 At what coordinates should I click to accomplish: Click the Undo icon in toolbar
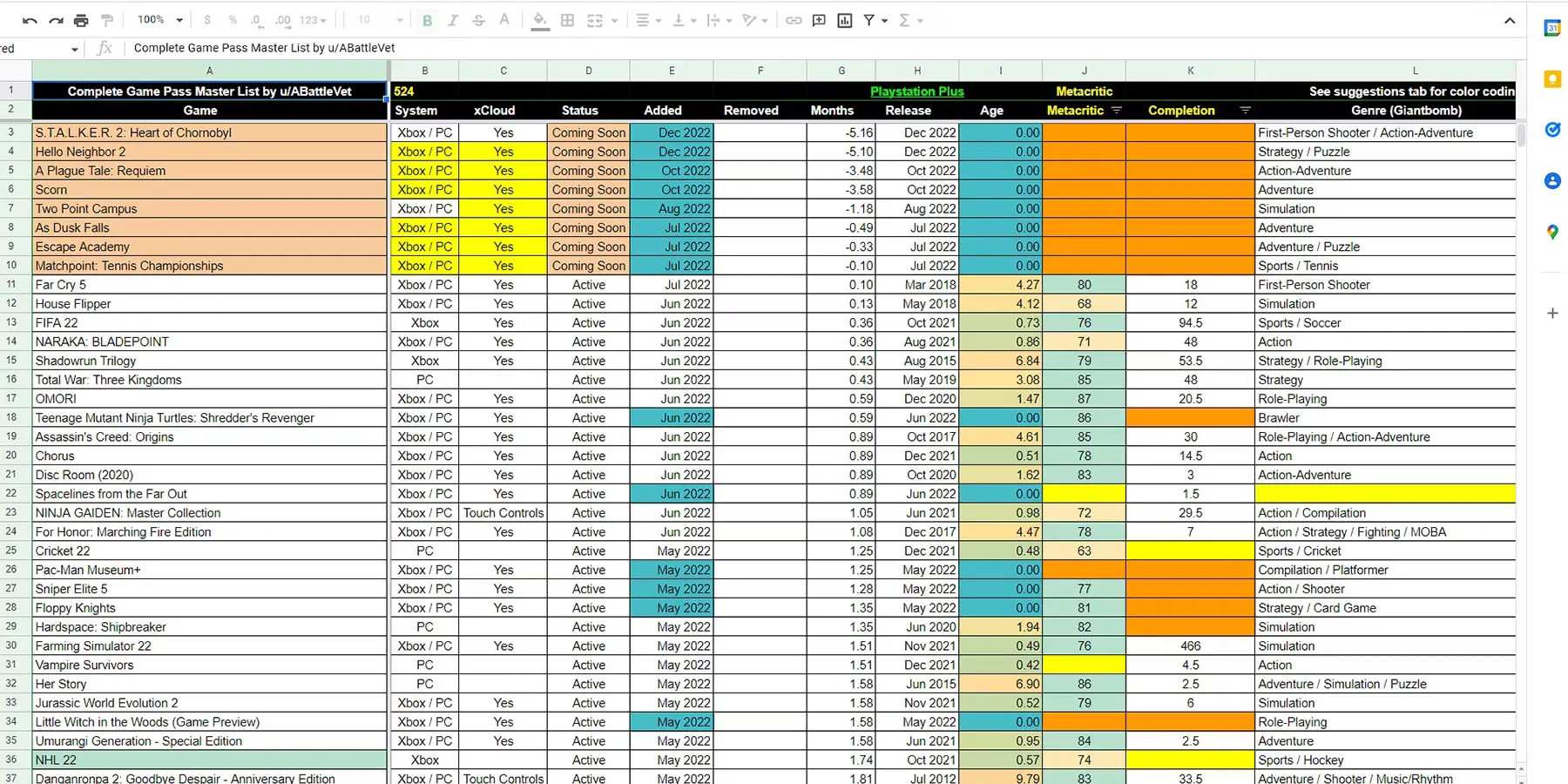pyautogui.click(x=30, y=20)
